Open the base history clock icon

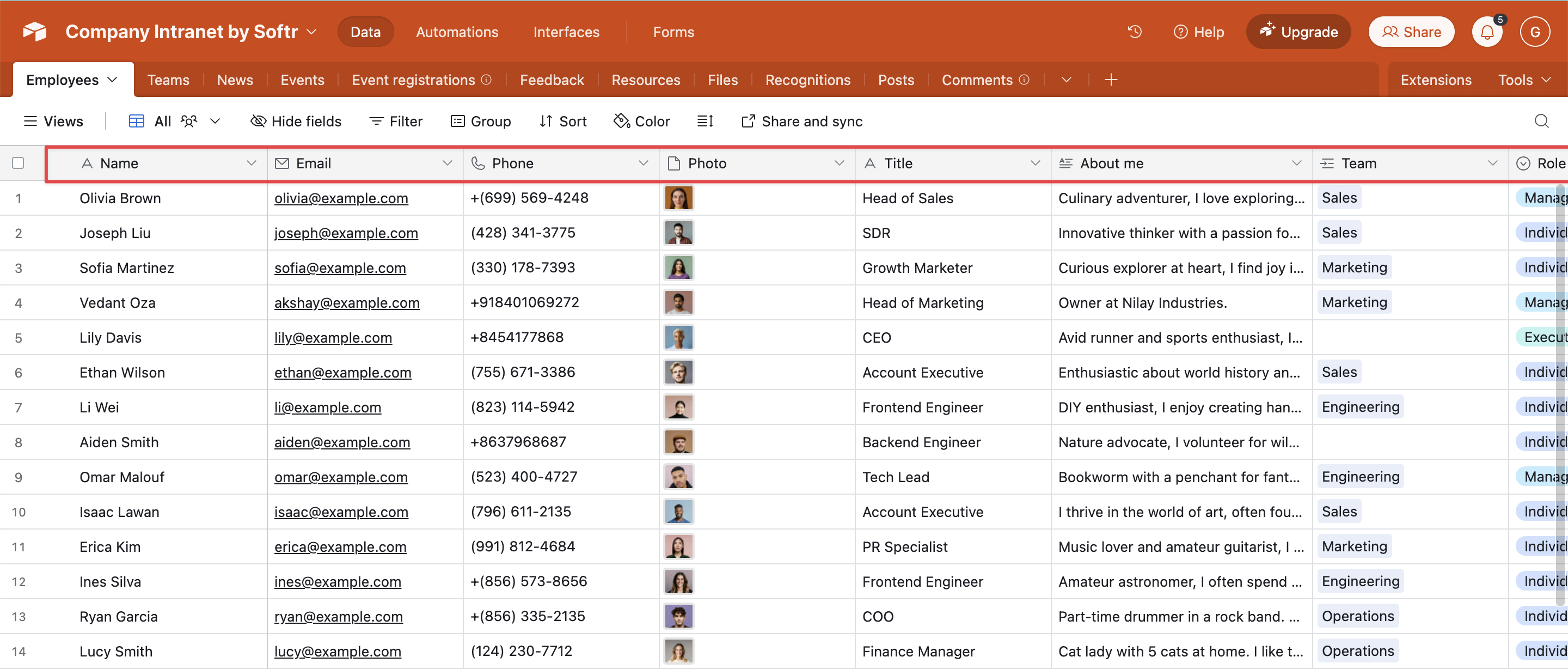[1134, 32]
